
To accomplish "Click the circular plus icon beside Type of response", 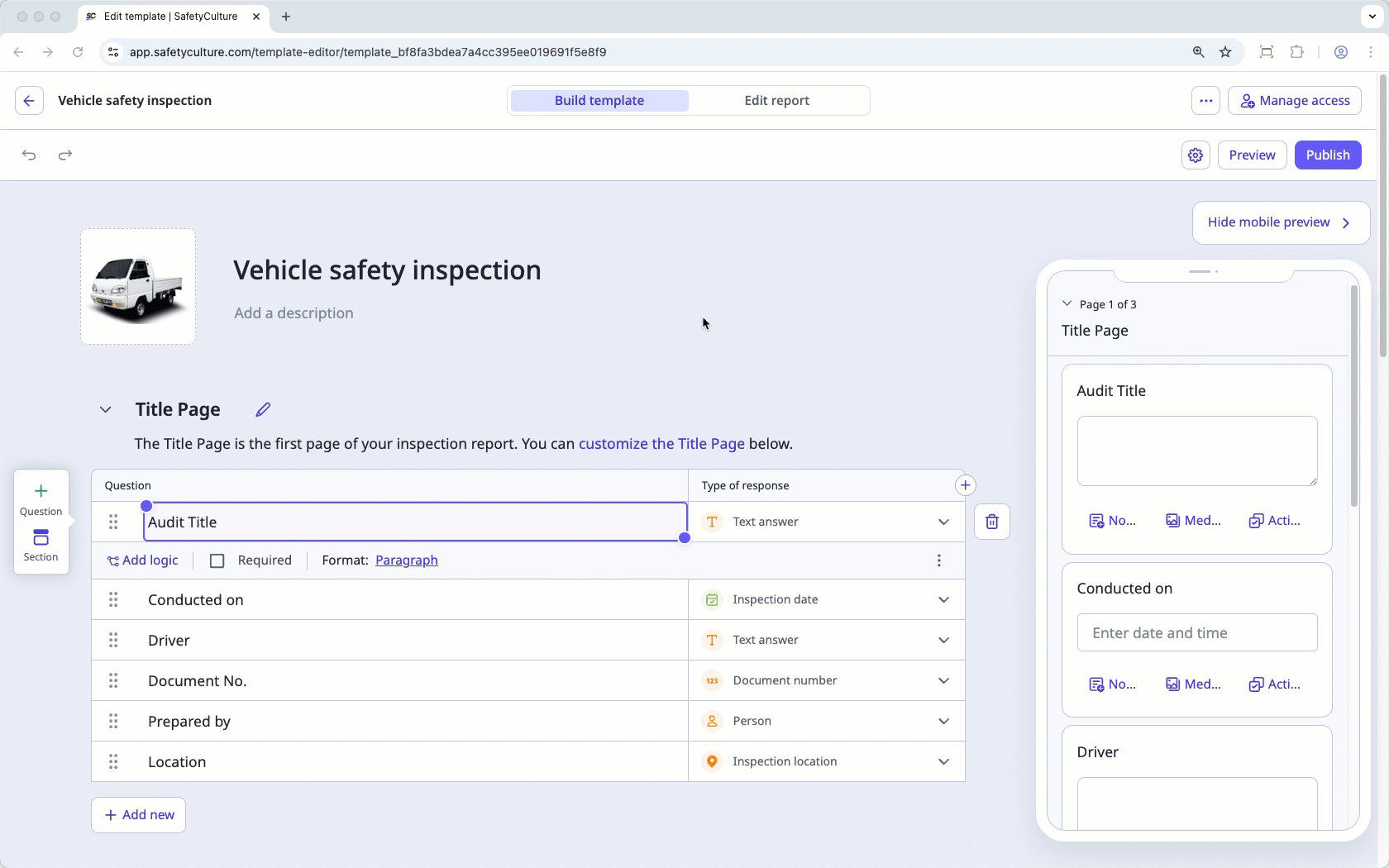I will [x=965, y=485].
